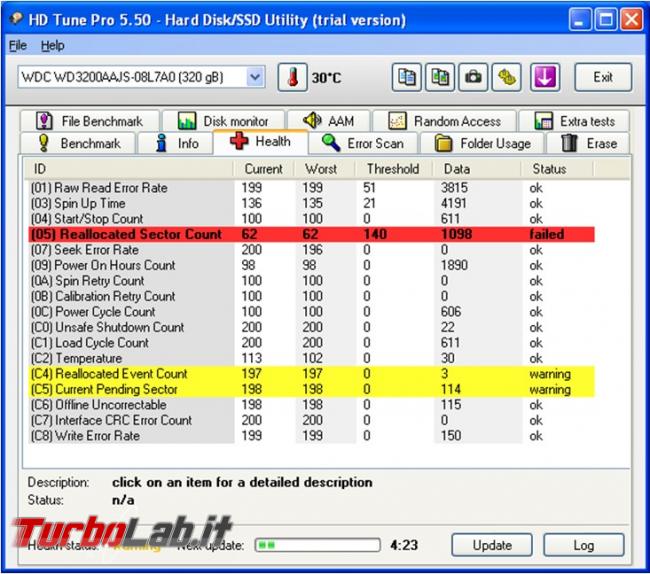Image resolution: width=650 pixels, height=574 pixels.
Task: Click the Data column header
Action: [476, 169]
